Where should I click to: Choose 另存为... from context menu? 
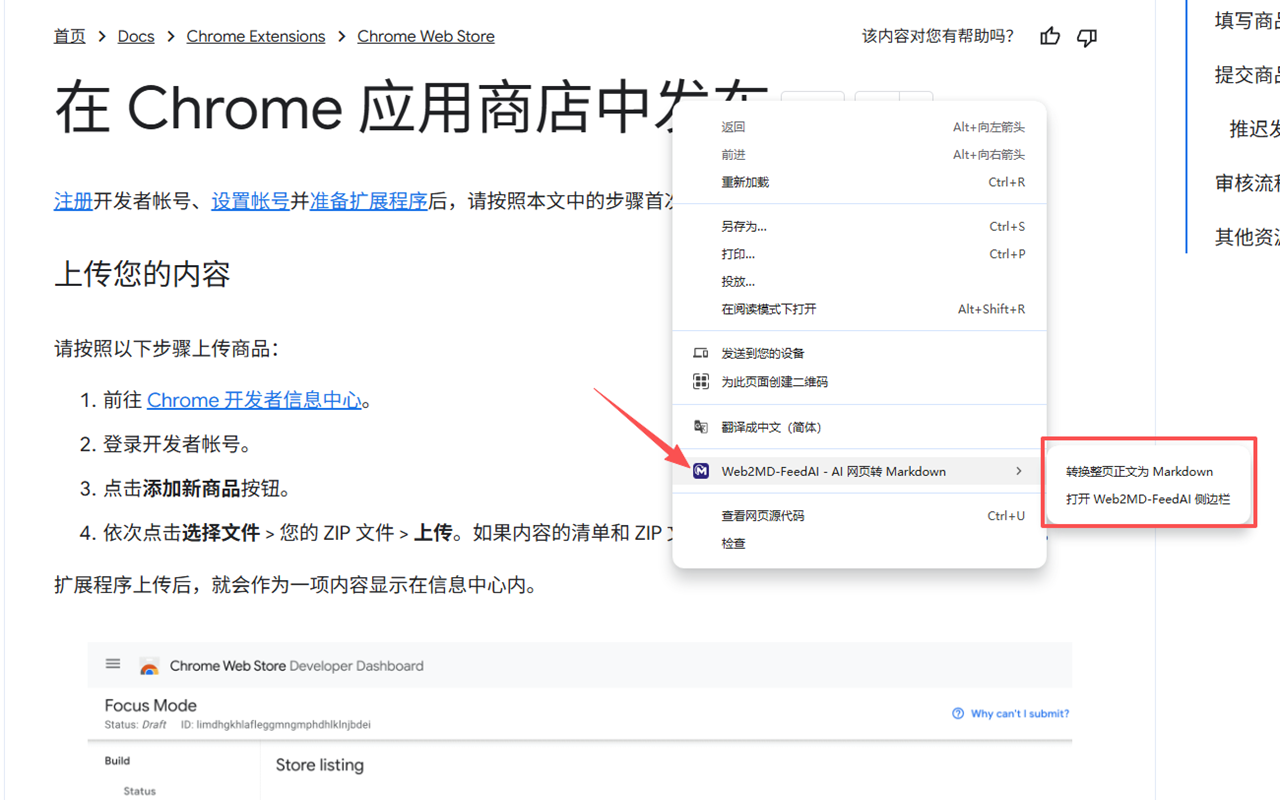coord(859,226)
